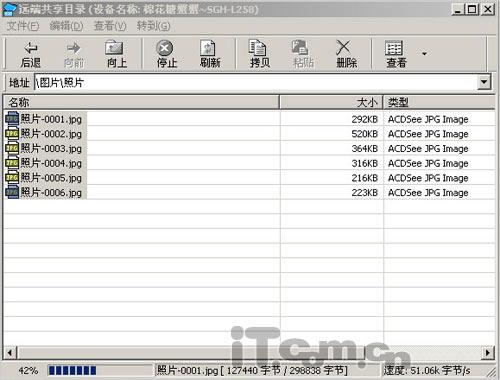Click the 364KB size cell
Screen dimensions: 500x380
(365, 149)
